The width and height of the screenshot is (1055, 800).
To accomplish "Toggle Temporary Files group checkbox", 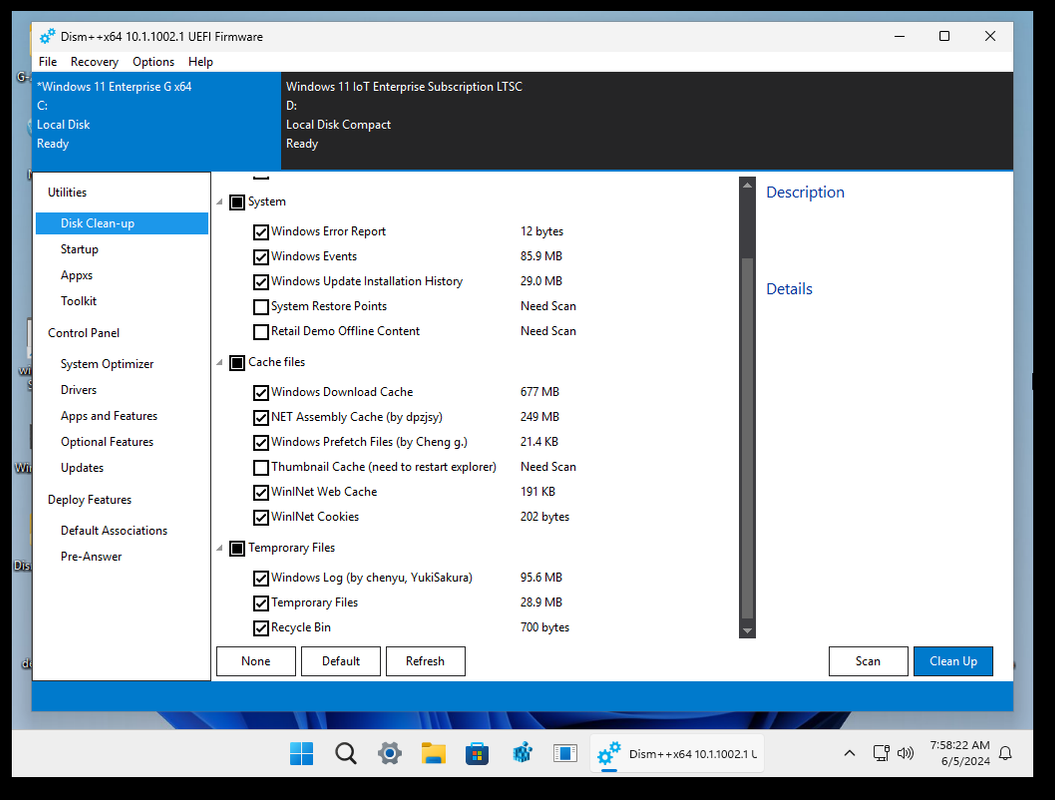I will tap(237, 548).
